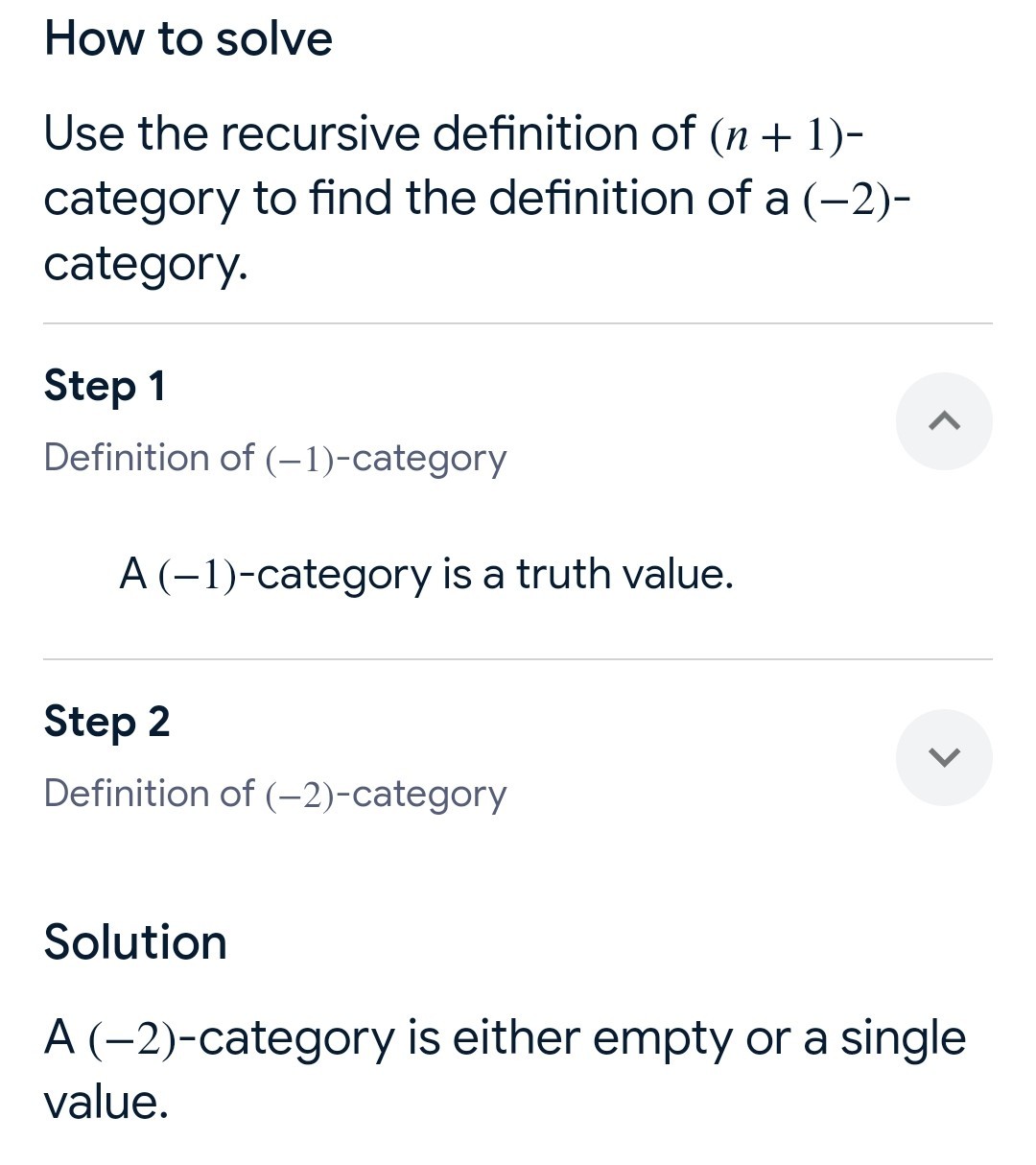Tap the 'Solution' heading
1036x1165 pixels.
click(135, 942)
